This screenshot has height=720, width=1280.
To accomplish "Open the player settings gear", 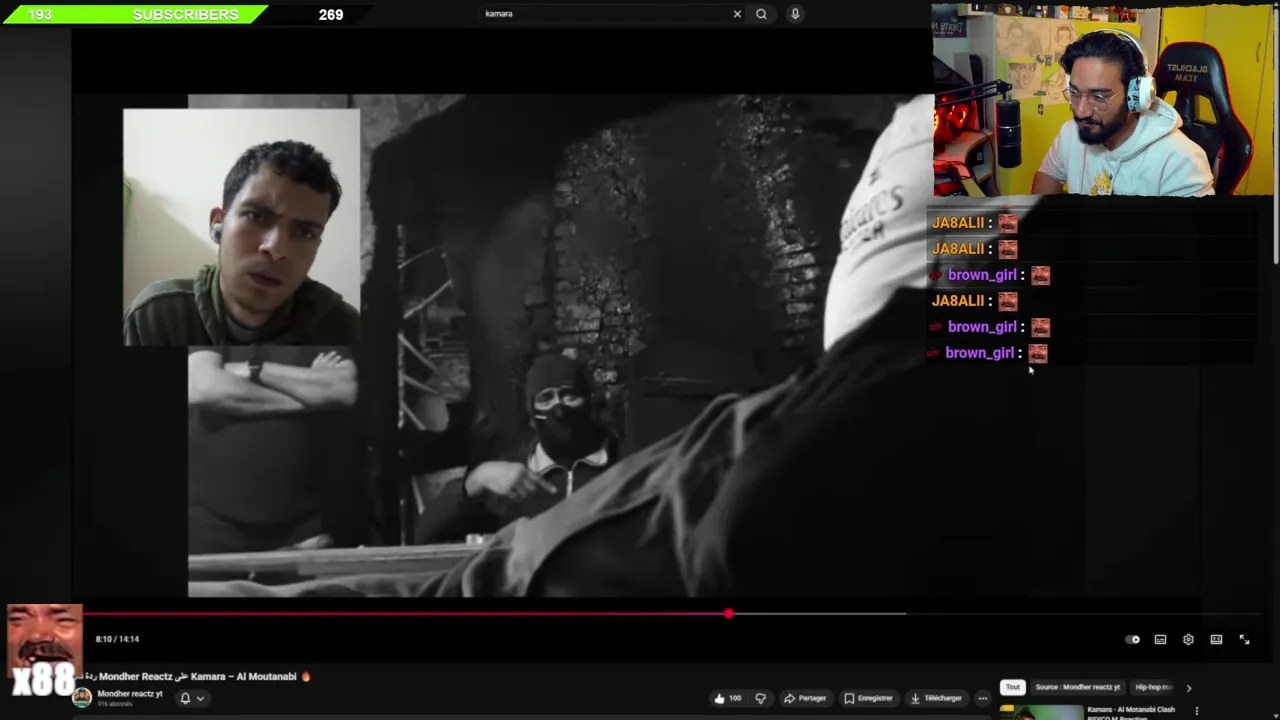I will tap(1188, 640).
